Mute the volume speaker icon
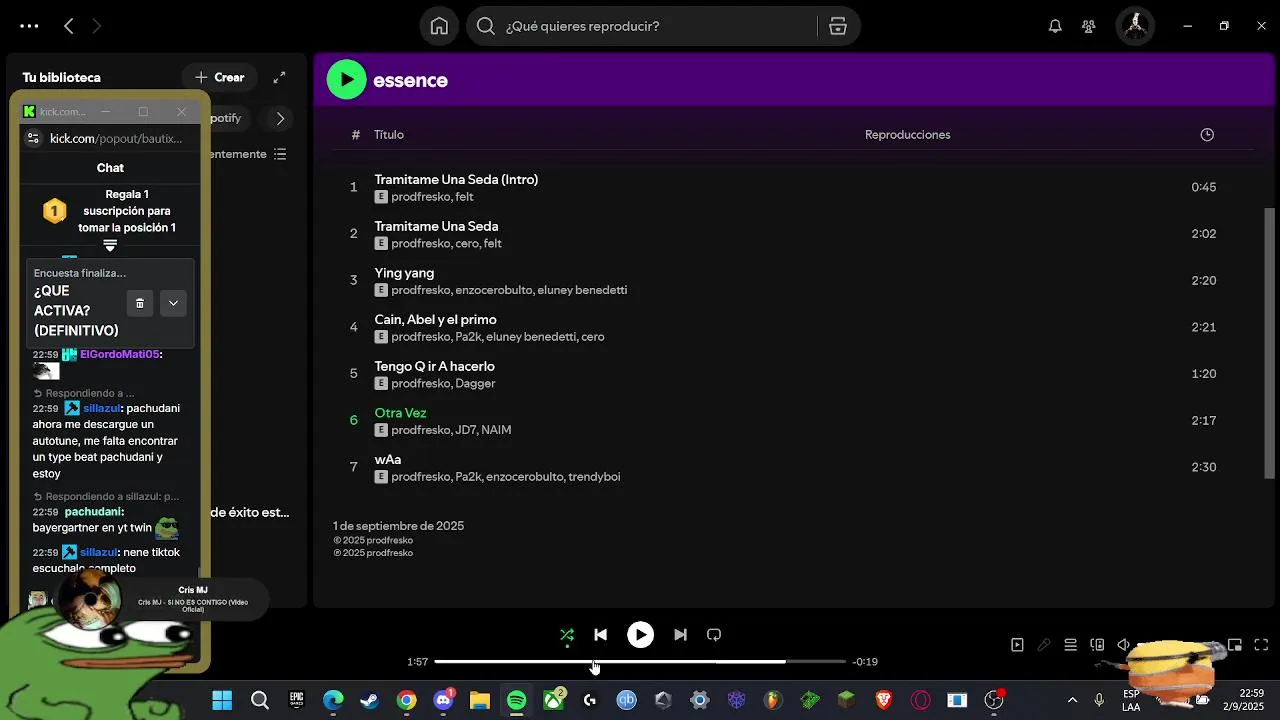This screenshot has width=1280, height=720. (1123, 645)
